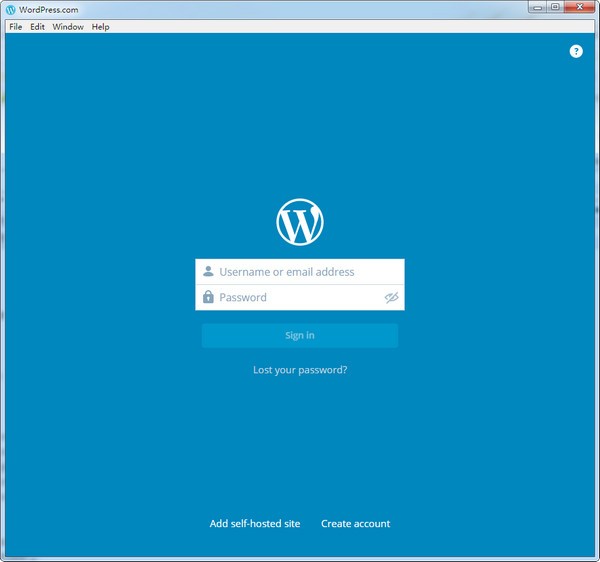Maximize the WordPress.com window
The image size is (600, 562).
[x=555, y=7]
